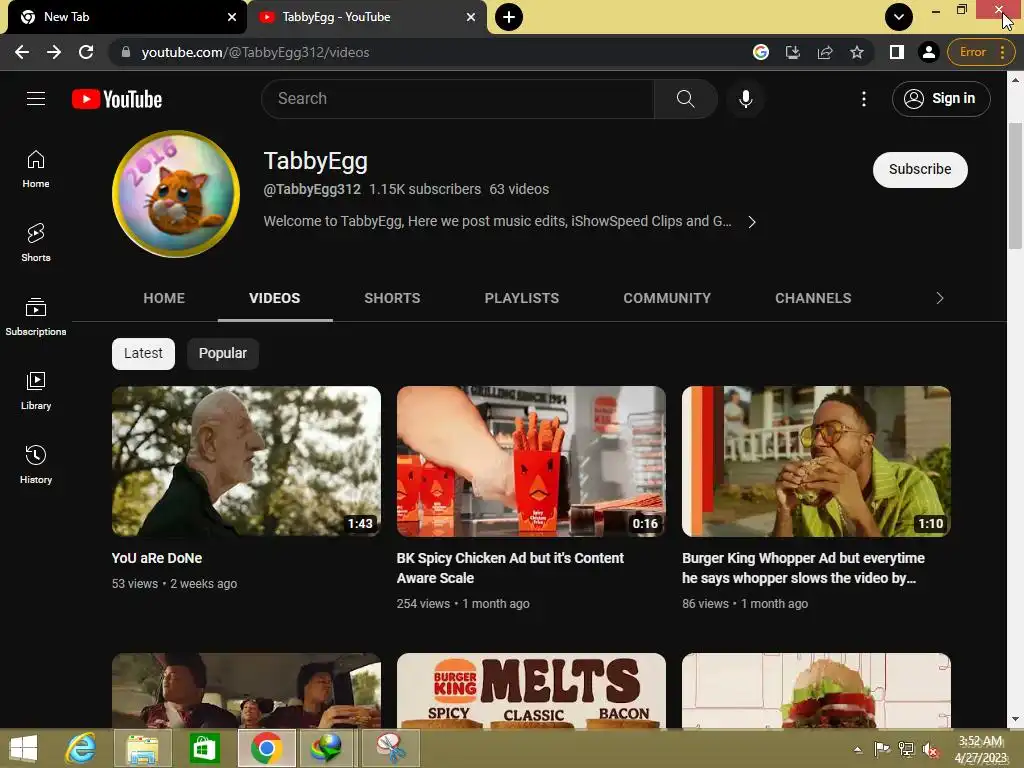Open Shorts from the sidebar

(x=36, y=242)
